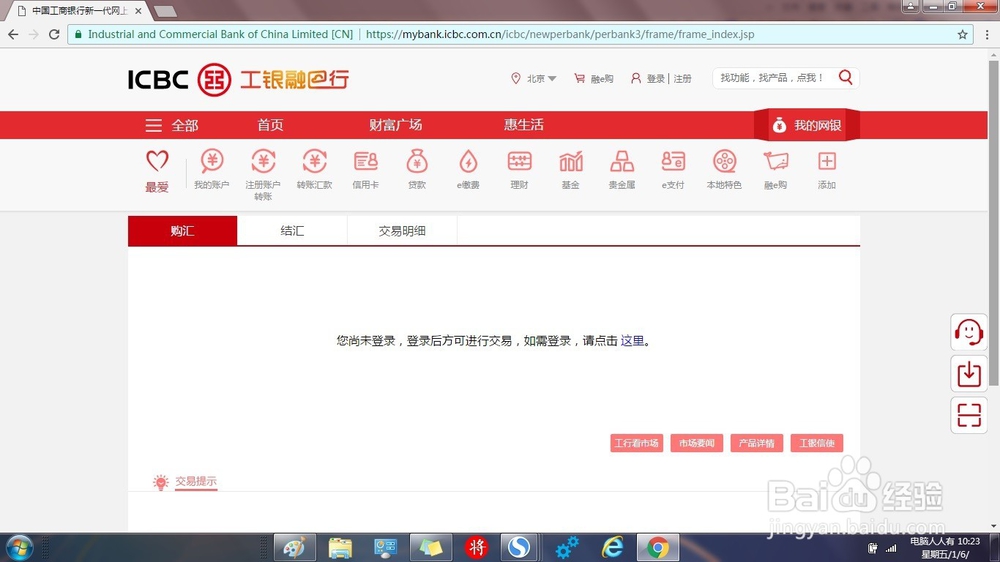Open File Explorer from taskbar
The image size is (1000, 562).
[340, 547]
